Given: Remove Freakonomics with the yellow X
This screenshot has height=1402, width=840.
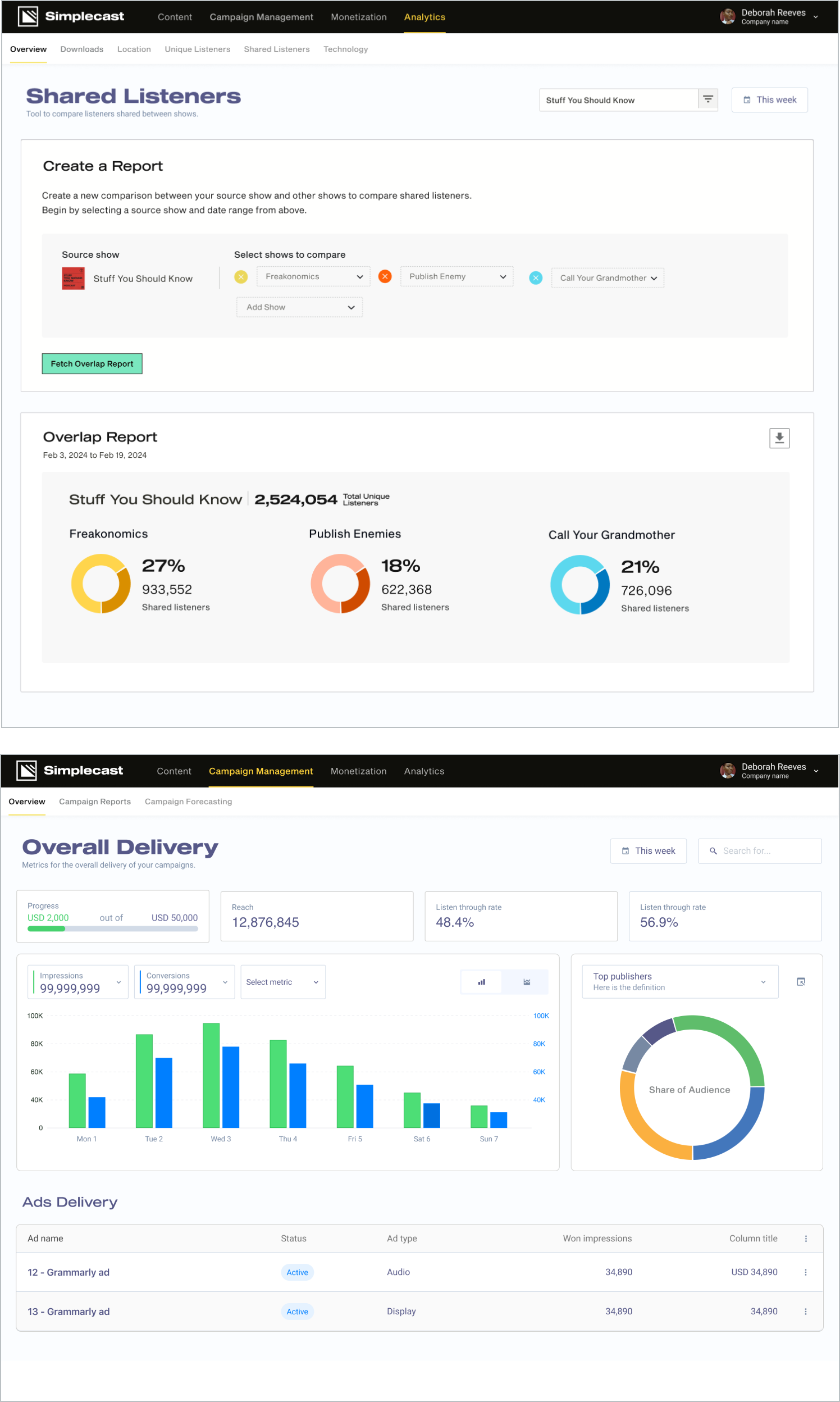Looking at the screenshot, I should point(241,276).
